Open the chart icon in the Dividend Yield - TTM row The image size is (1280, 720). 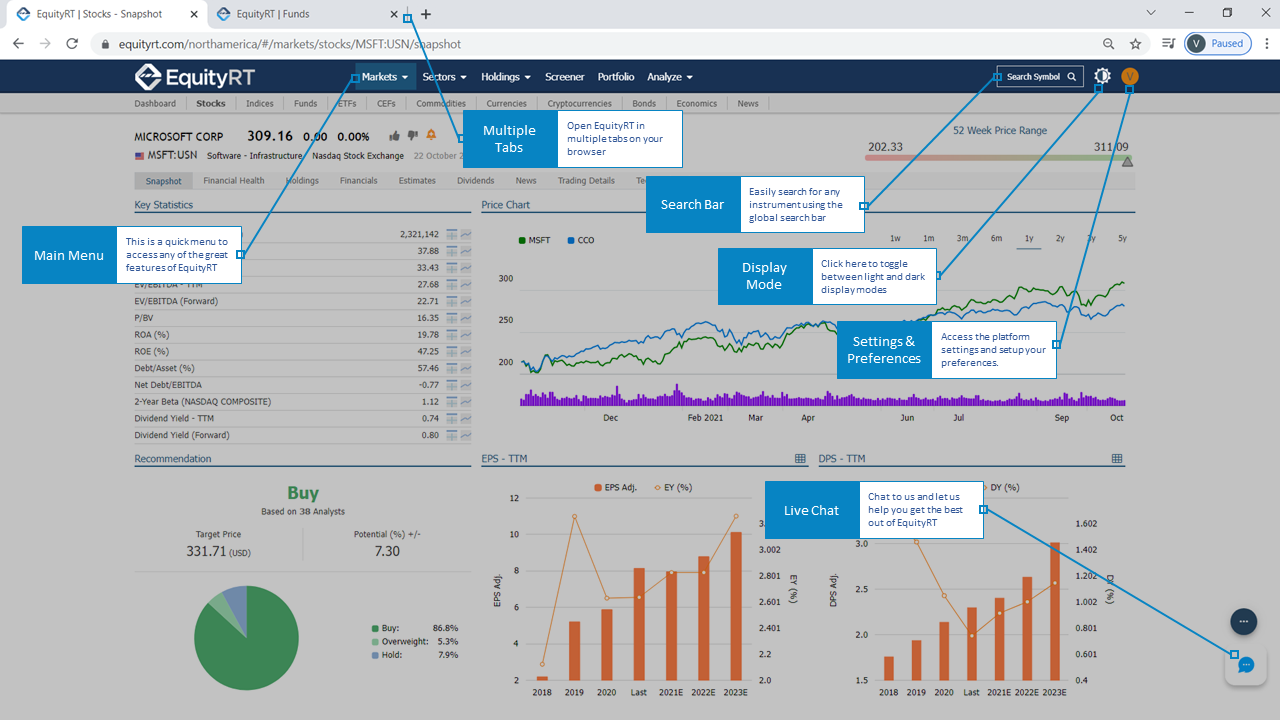[466, 419]
